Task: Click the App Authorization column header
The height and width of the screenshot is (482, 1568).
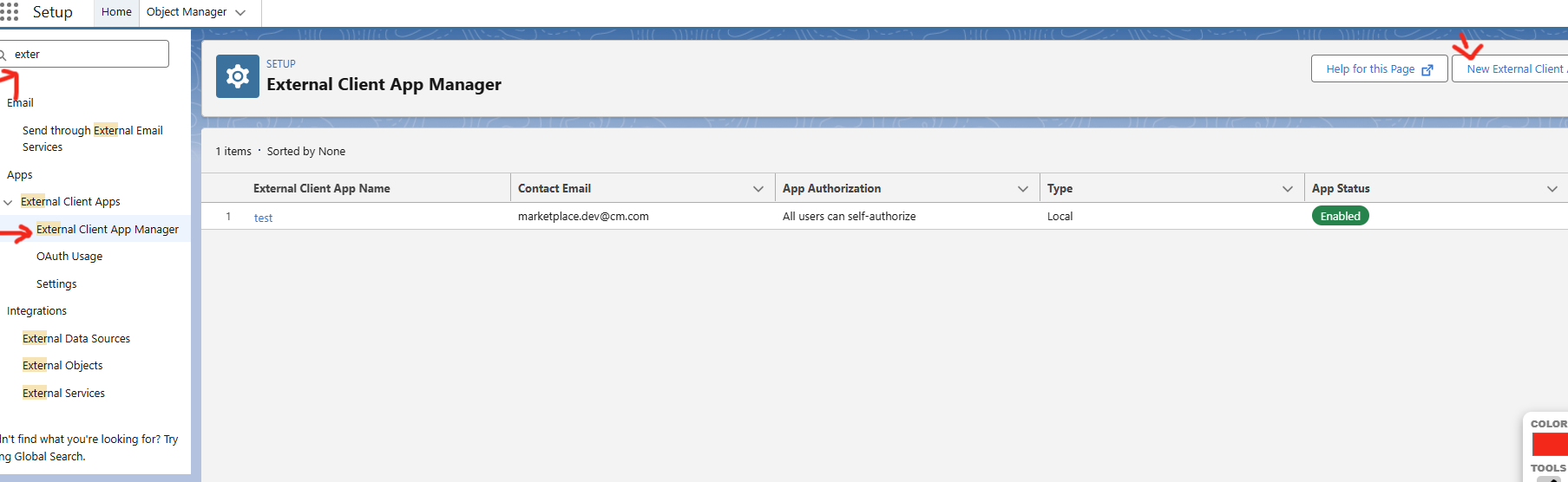Action: [831, 189]
